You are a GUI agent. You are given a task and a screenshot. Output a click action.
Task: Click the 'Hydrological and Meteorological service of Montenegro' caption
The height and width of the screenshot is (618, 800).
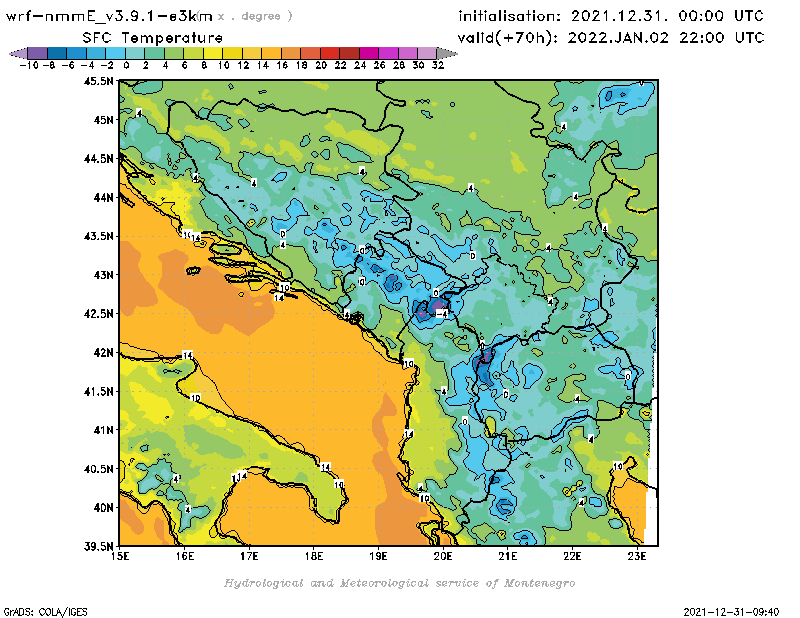coord(399,583)
